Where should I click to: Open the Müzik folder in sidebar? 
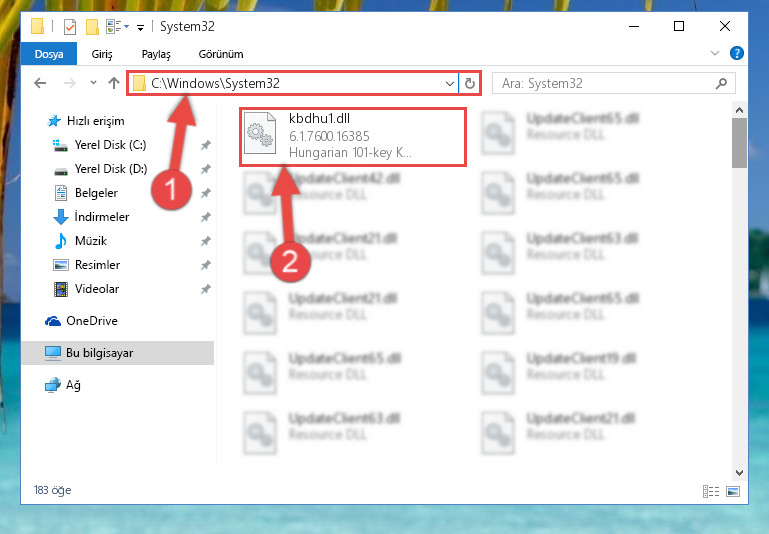point(80,241)
